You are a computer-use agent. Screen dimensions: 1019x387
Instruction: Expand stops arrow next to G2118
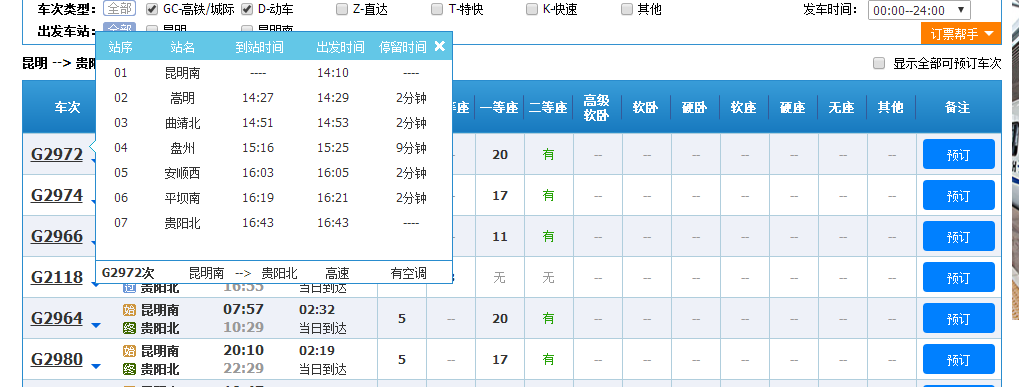(x=96, y=284)
